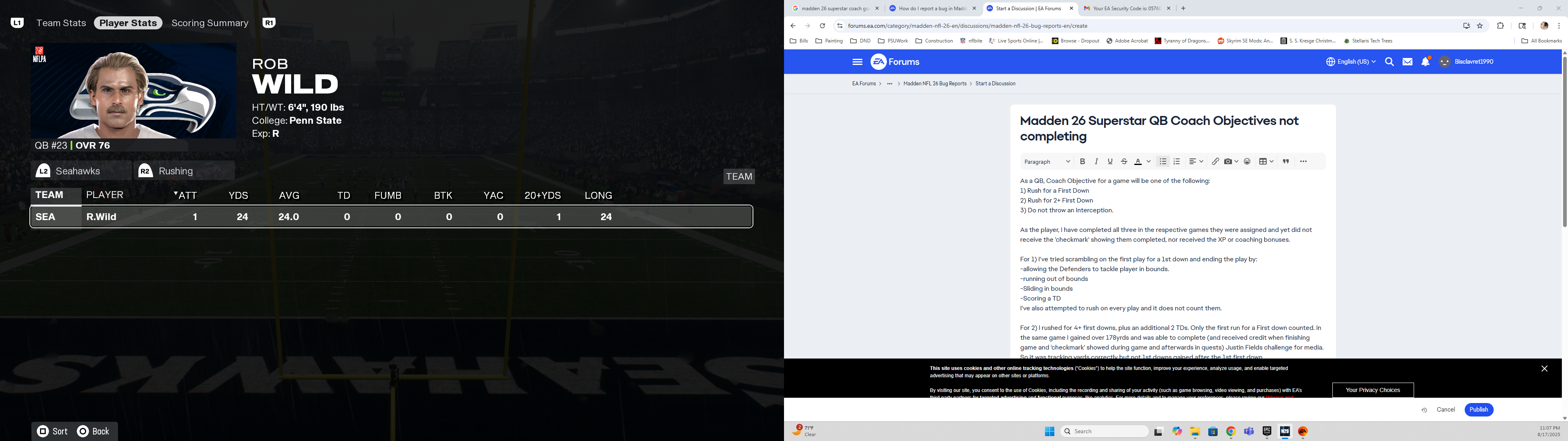This screenshot has height=441, width=1568.
Task: Change the Seahawks team selector in Madden
Action: (82, 171)
